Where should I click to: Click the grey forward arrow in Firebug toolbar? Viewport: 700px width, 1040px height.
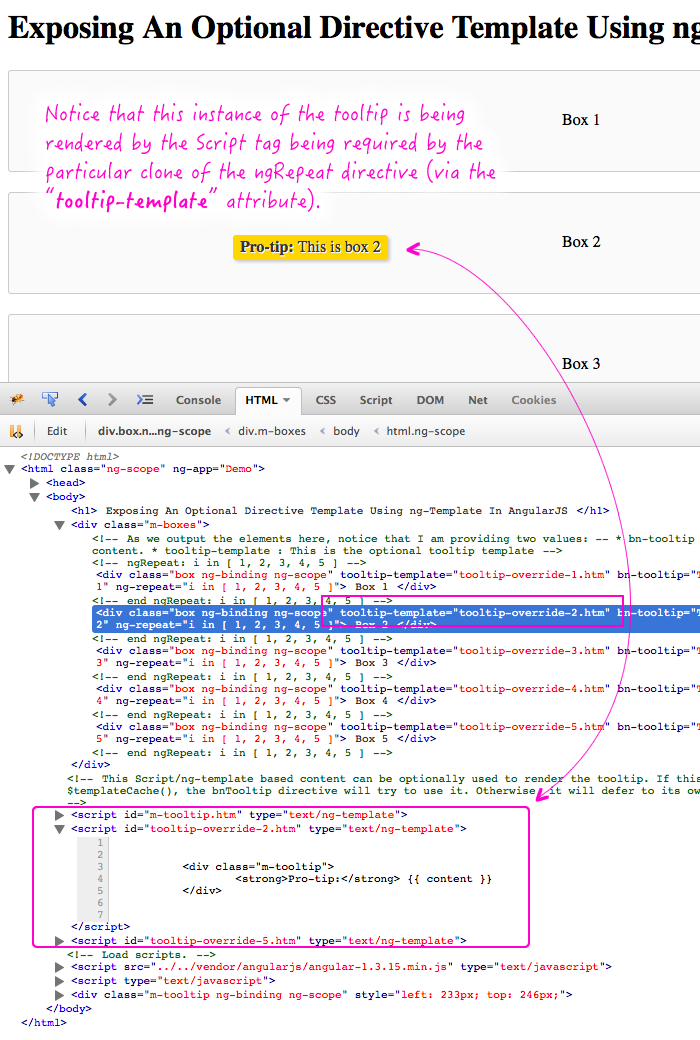pos(112,400)
